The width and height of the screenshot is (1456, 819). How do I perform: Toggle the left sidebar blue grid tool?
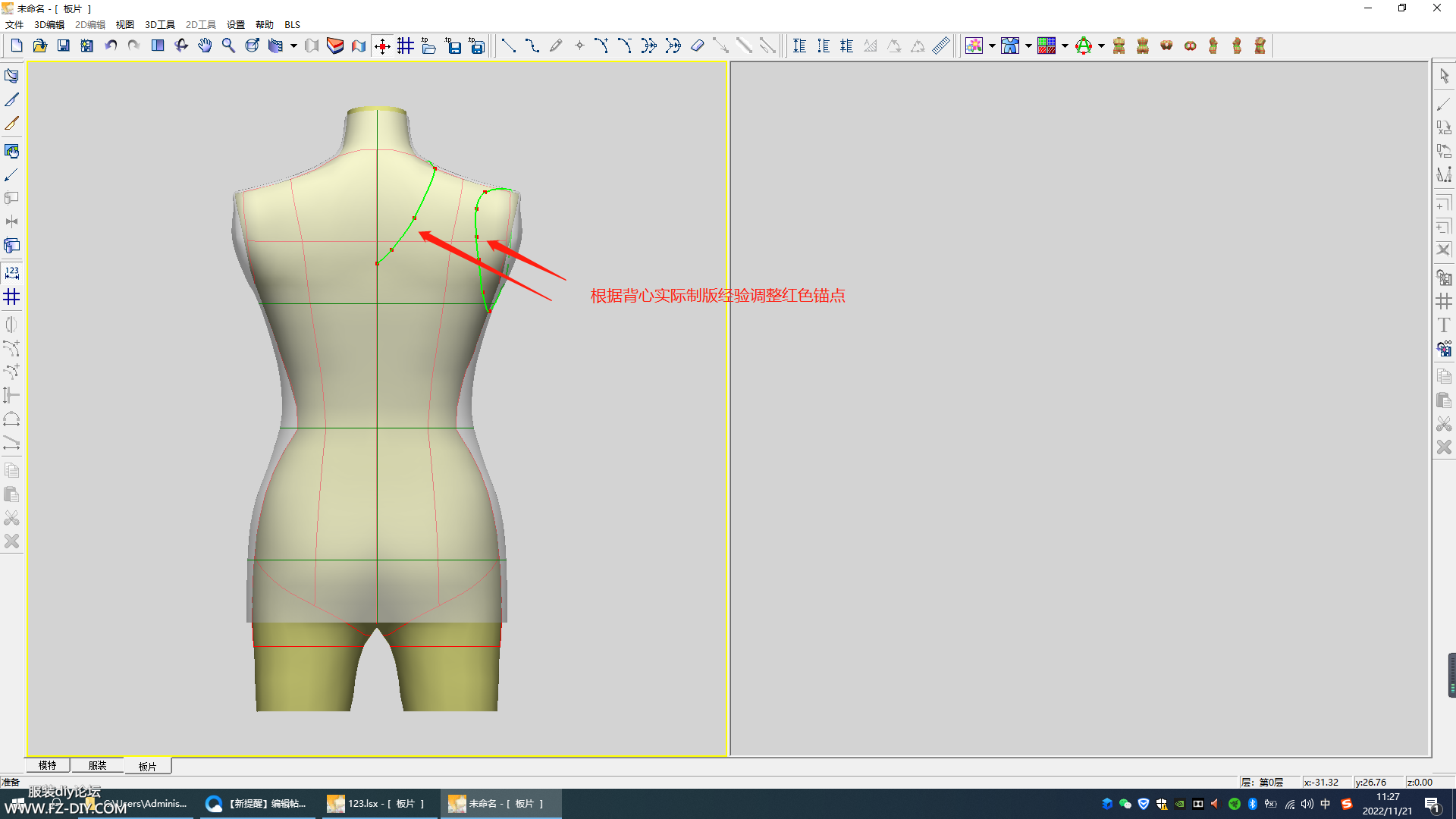[x=12, y=297]
